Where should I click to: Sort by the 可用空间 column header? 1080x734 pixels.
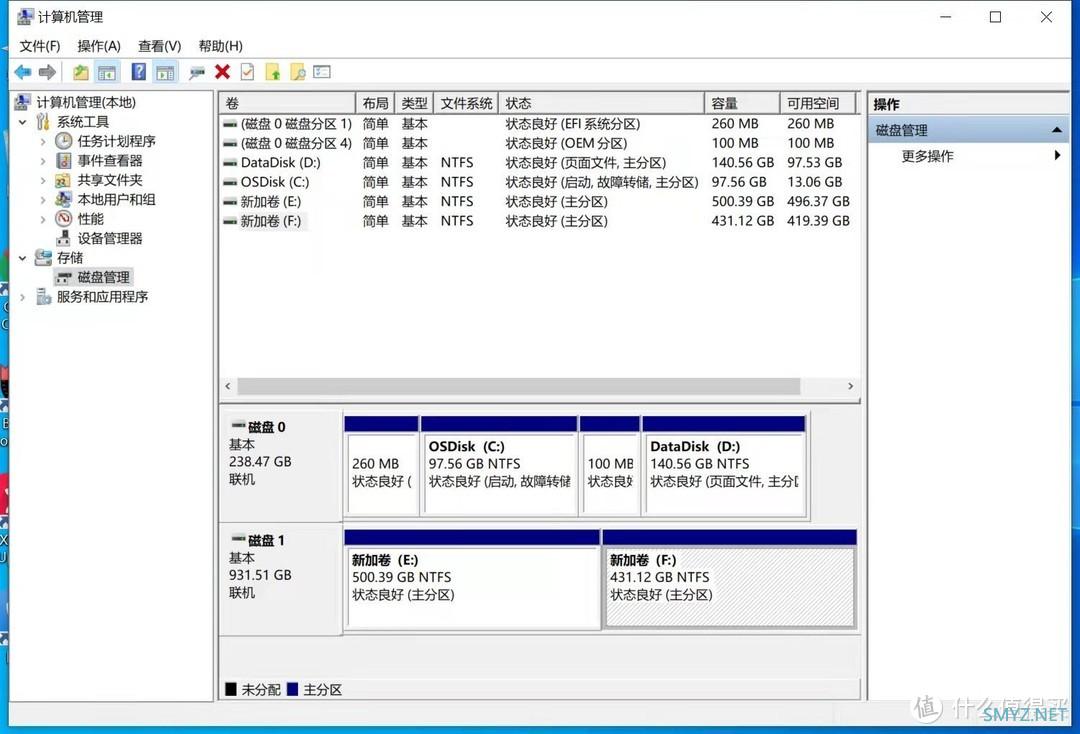pyautogui.click(x=817, y=103)
